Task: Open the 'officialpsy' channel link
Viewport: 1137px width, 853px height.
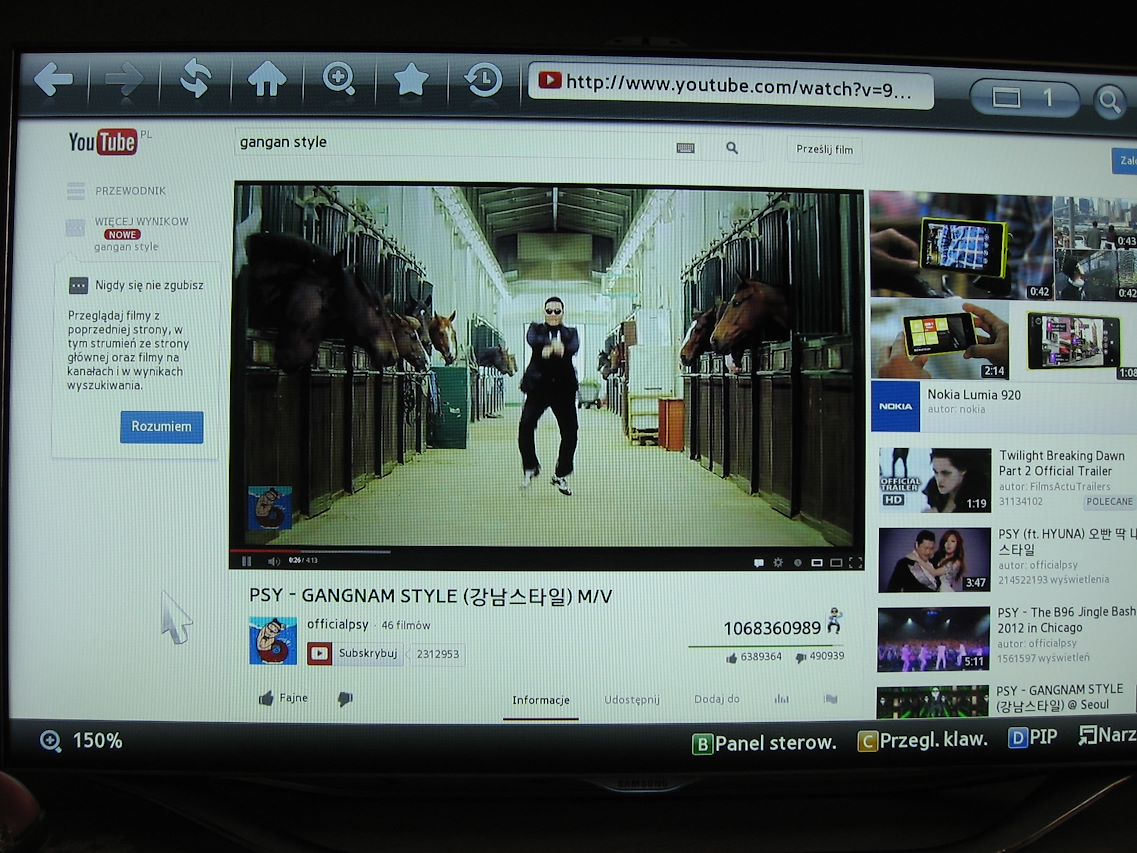Action: [337, 624]
